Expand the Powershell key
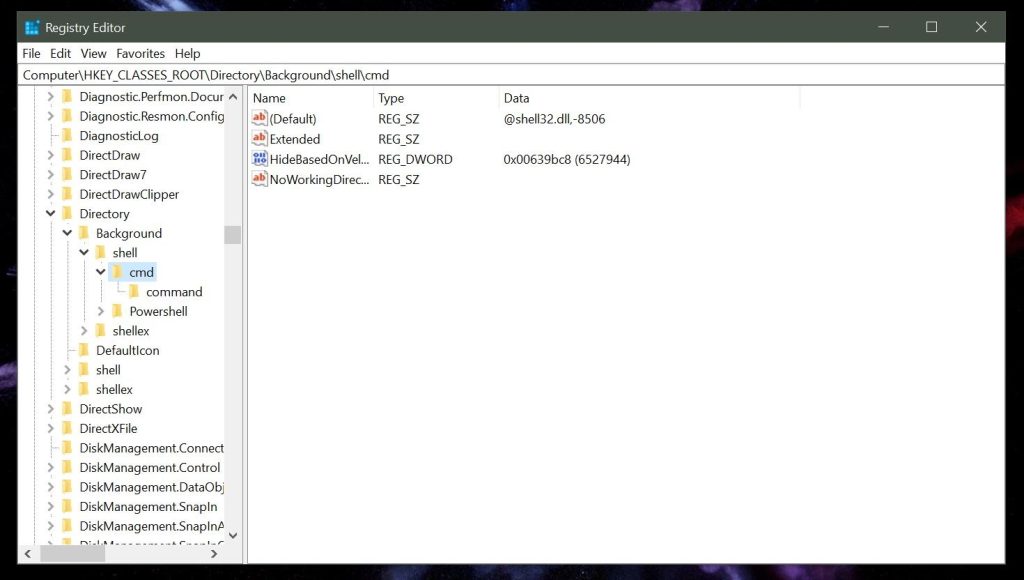The height and width of the screenshot is (580, 1024). point(101,311)
